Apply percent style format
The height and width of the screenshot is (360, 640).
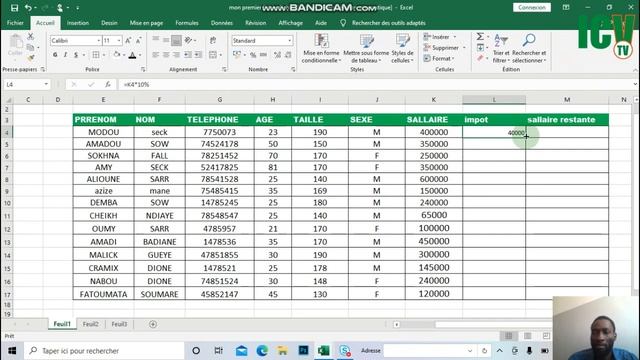pos(253,55)
